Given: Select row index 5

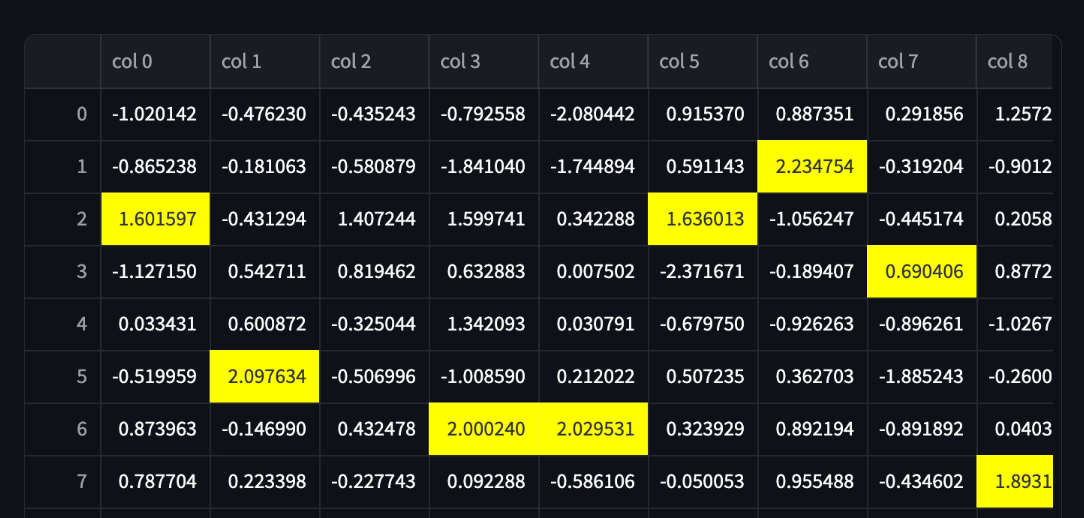Looking at the screenshot, I should click(x=63, y=377).
